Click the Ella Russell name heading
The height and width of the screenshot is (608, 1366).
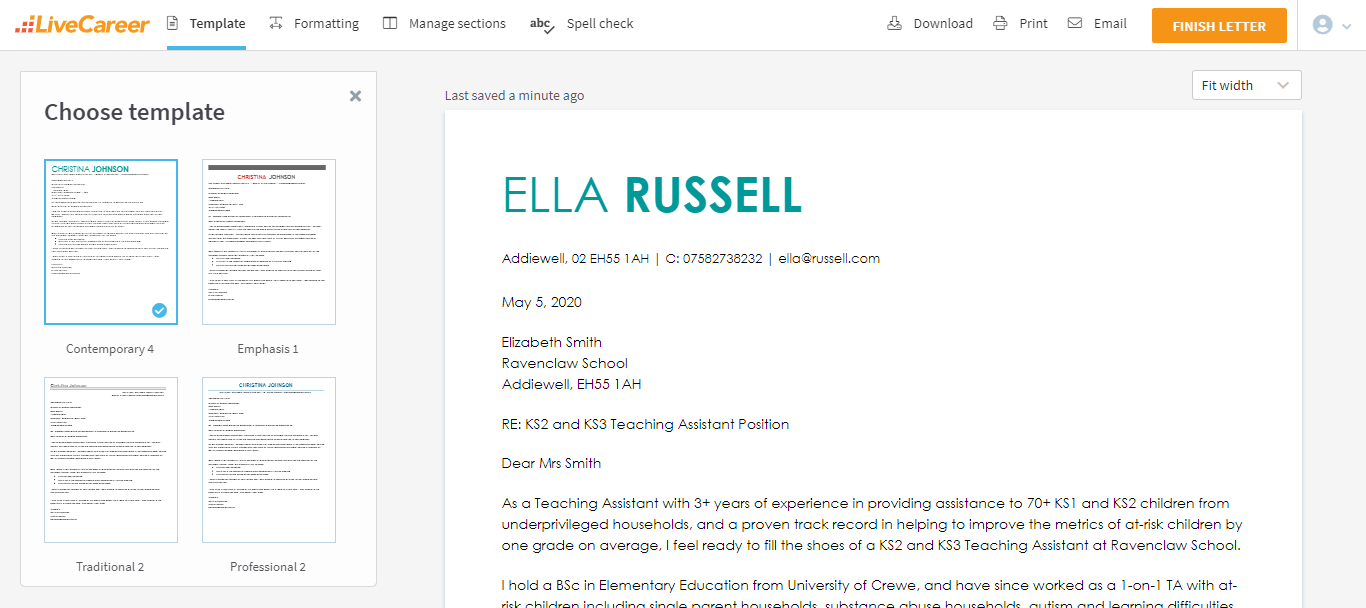click(x=652, y=195)
